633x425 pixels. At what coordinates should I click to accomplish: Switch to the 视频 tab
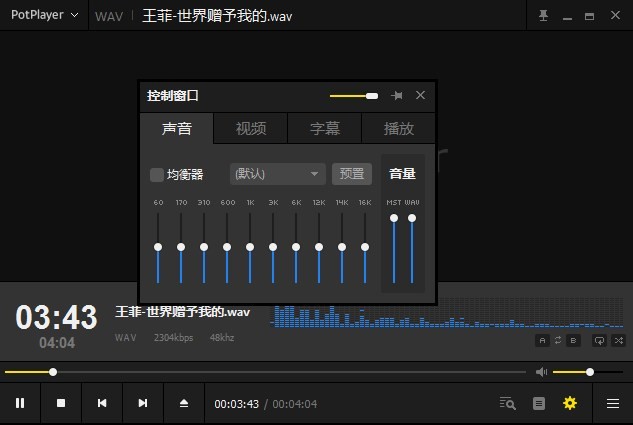(x=251, y=129)
